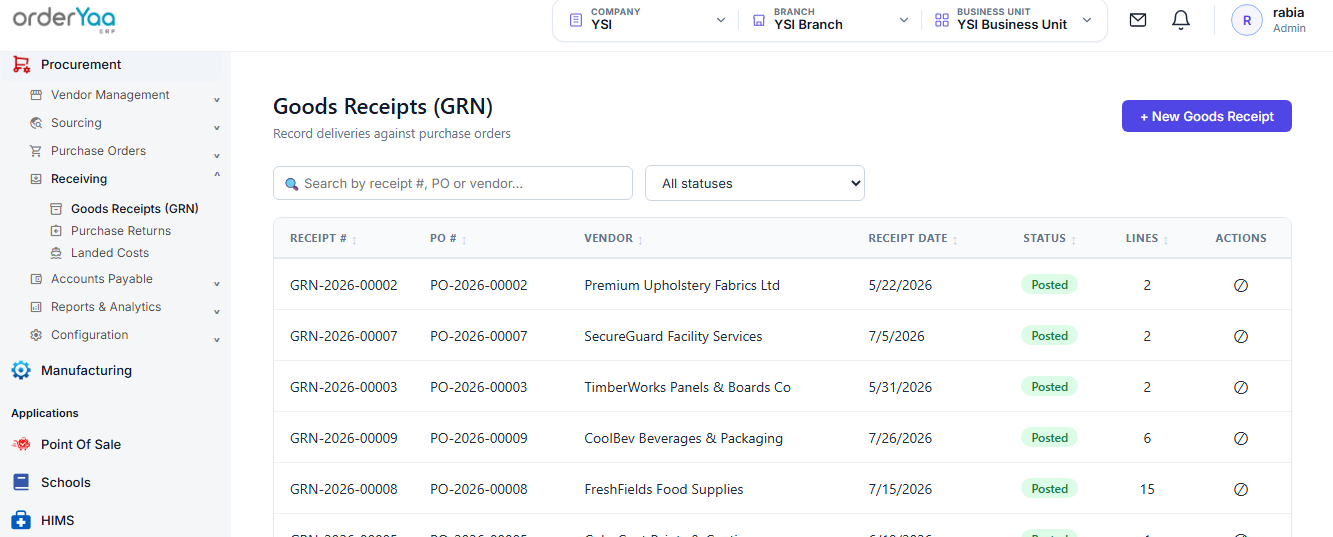Click the action icon for GRN-2026-00007

coord(1241,336)
